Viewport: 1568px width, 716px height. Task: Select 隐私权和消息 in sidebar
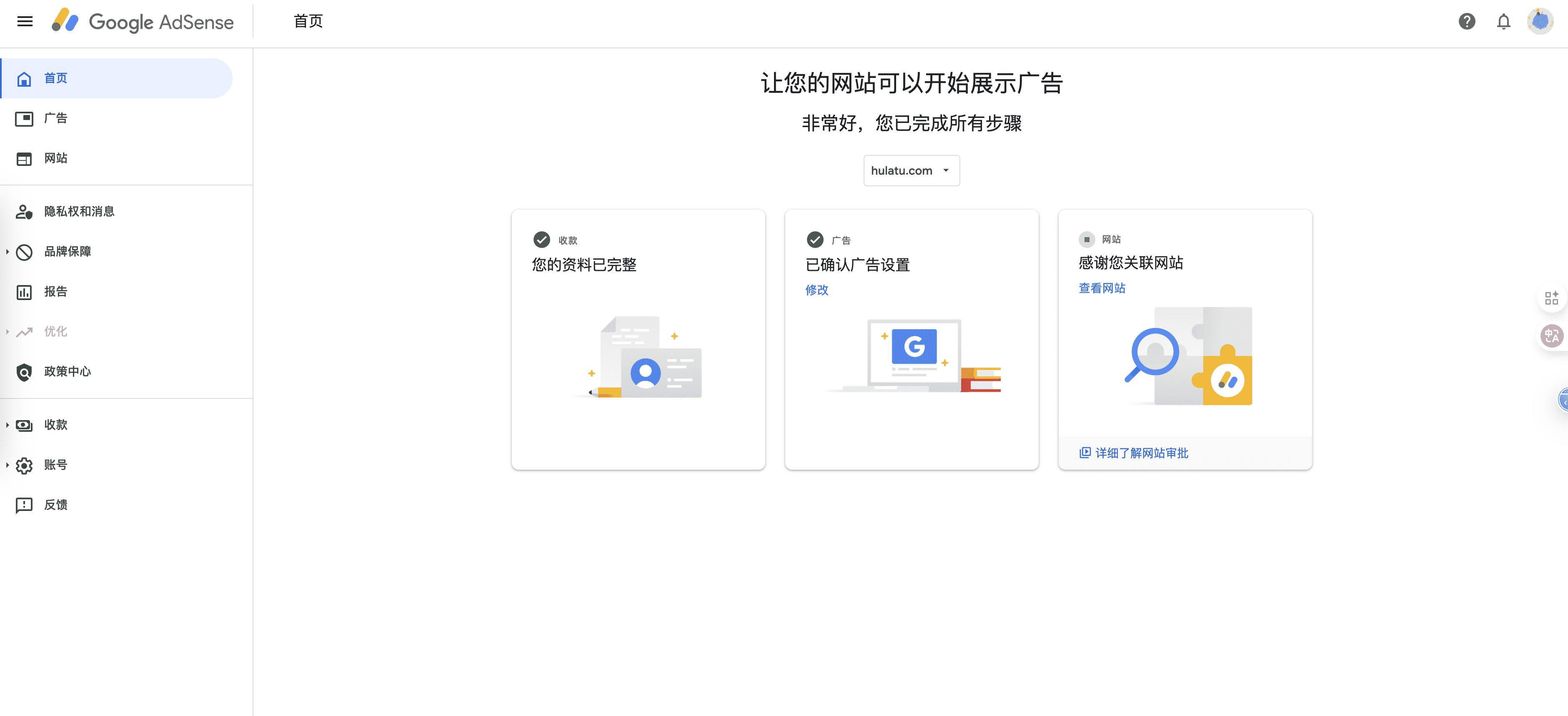click(79, 211)
